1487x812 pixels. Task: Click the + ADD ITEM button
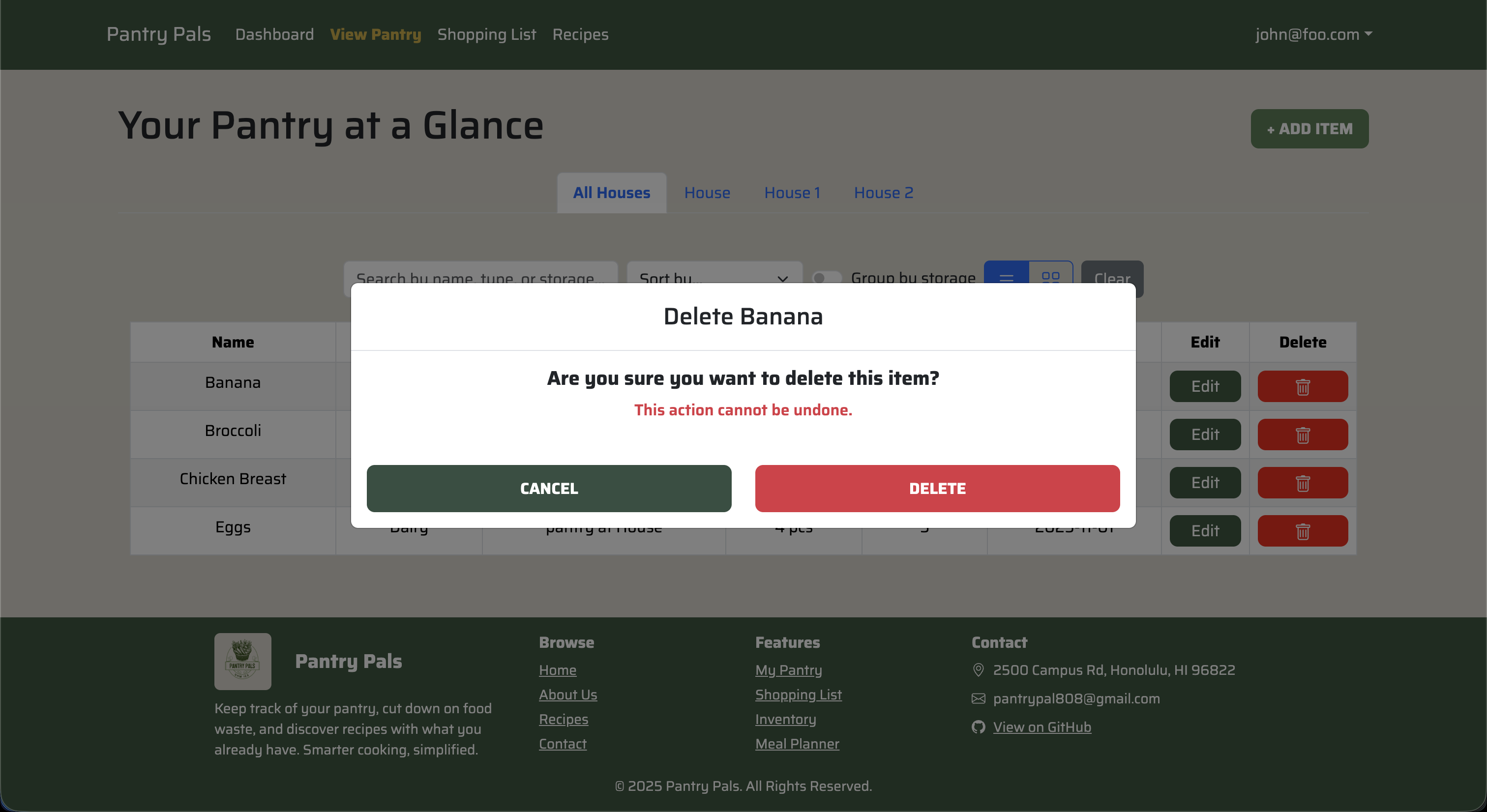coord(1309,129)
